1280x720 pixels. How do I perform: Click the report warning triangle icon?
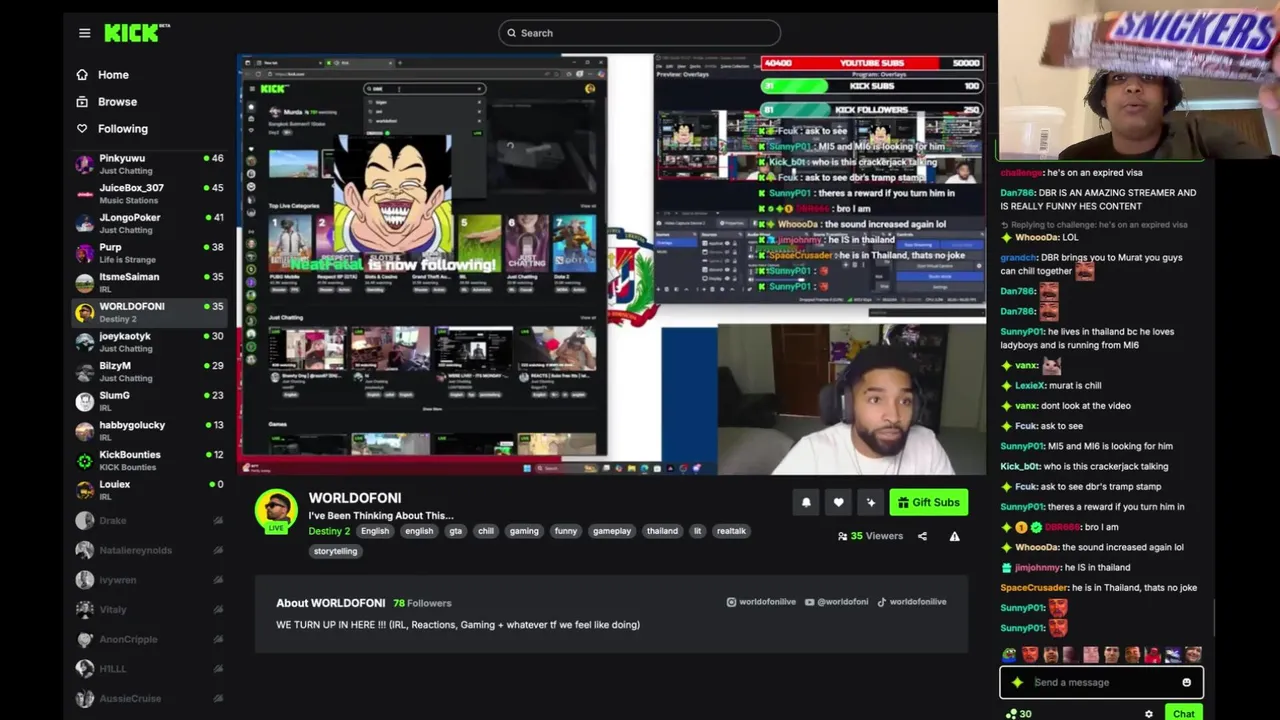954,536
